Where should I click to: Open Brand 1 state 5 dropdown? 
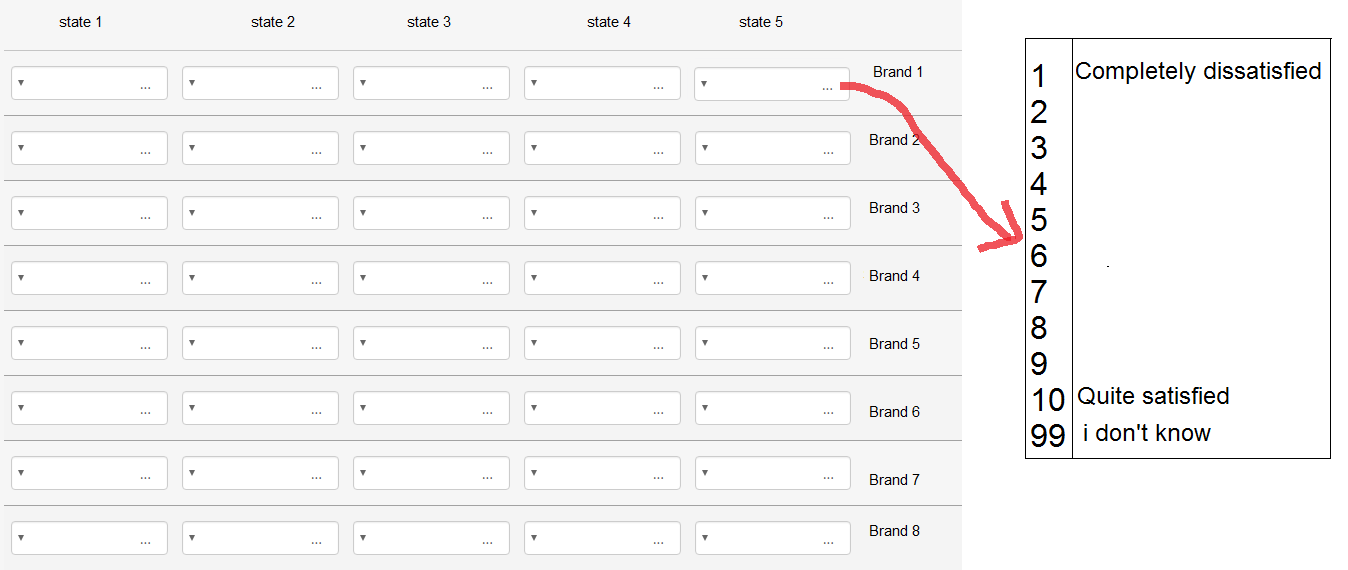click(x=772, y=84)
